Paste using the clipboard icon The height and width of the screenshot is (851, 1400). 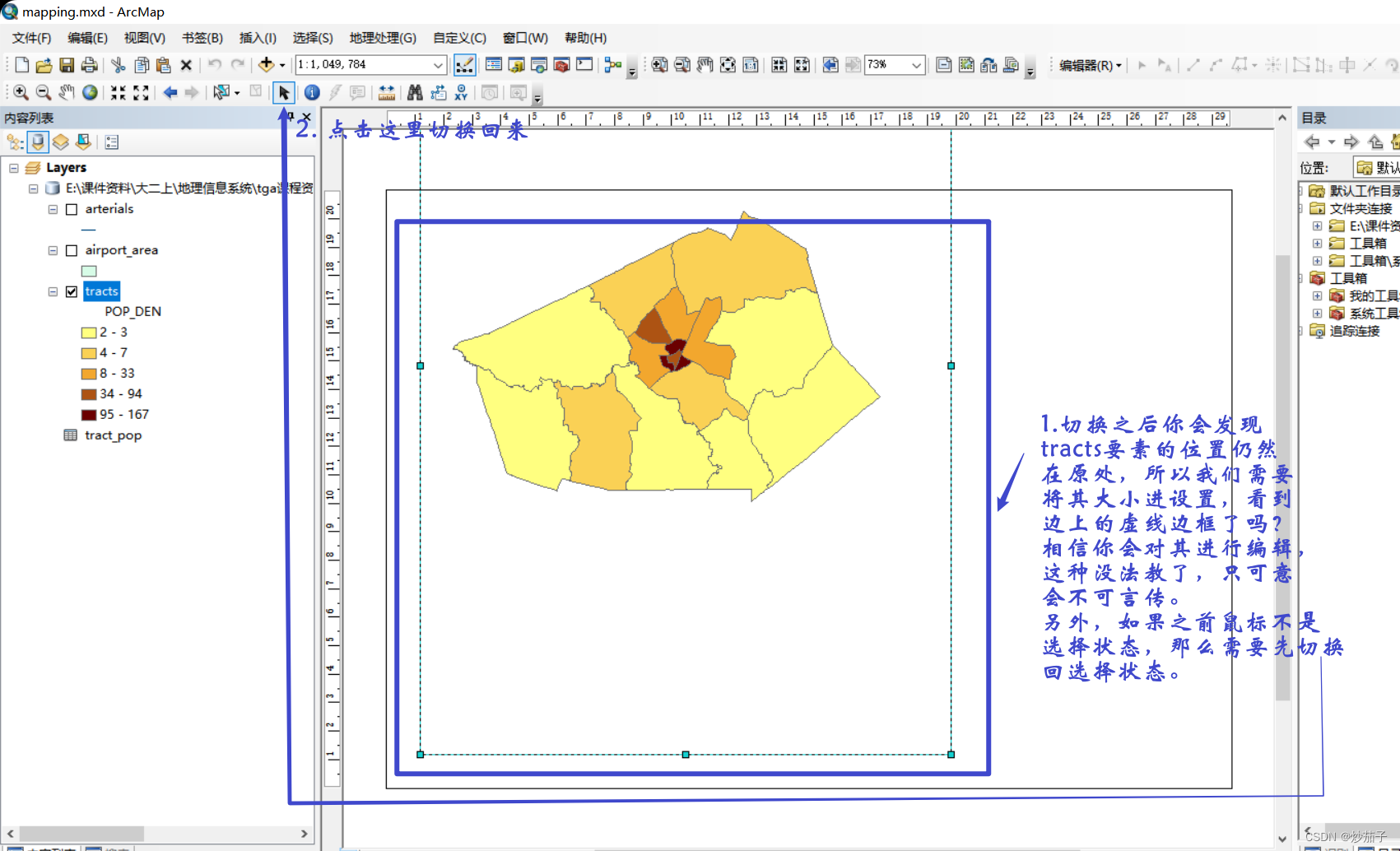tap(164, 65)
